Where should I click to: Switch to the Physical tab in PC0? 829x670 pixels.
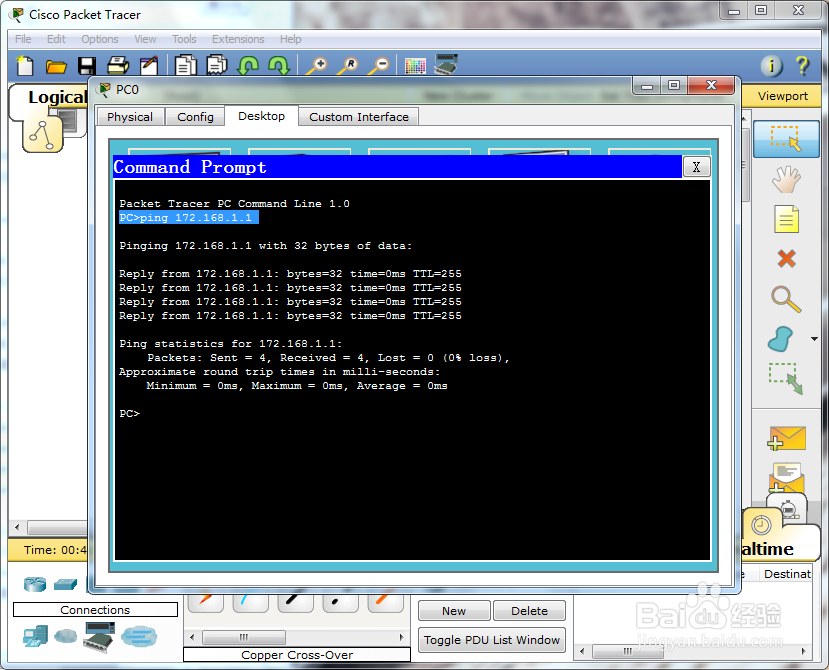tap(130, 117)
